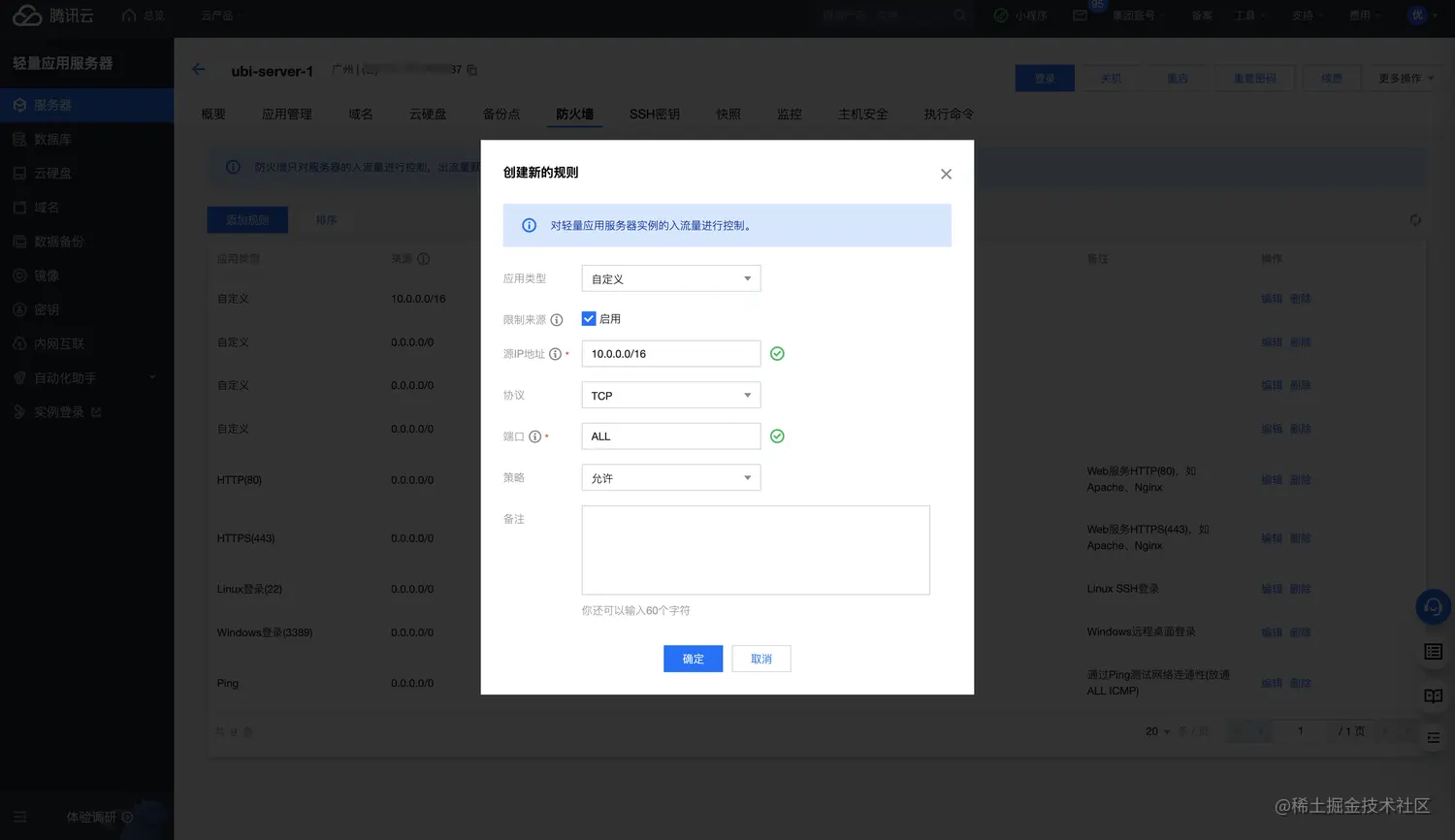Switch to the SSH密钥 tab
The height and width of the screenshot is (840, 1455).
tap(655, 114)
